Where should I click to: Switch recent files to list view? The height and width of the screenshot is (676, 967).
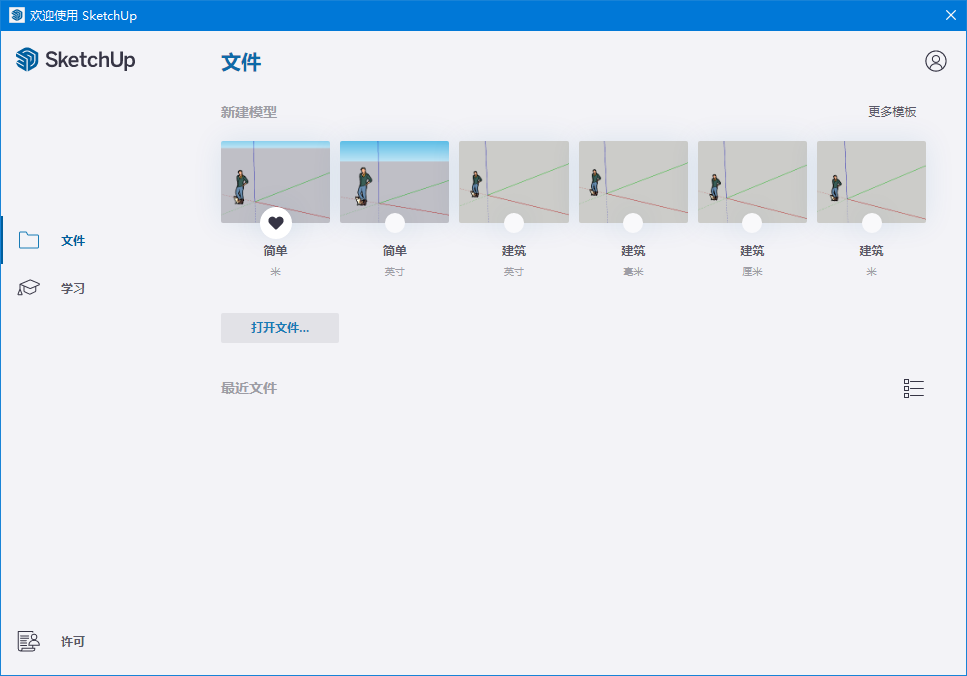913,388
